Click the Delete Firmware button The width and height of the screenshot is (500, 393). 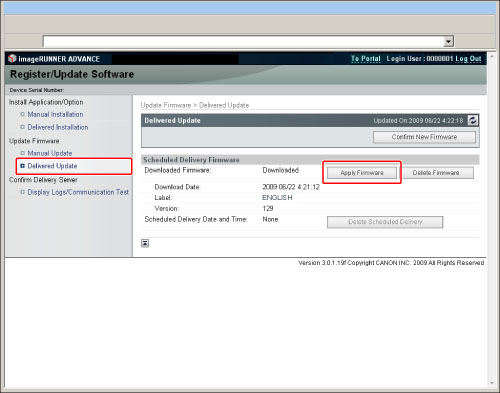(x=436, y=173)
